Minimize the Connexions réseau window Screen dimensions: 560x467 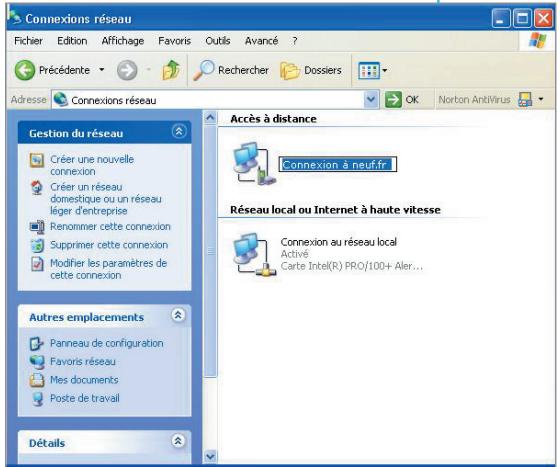[501, 18]
